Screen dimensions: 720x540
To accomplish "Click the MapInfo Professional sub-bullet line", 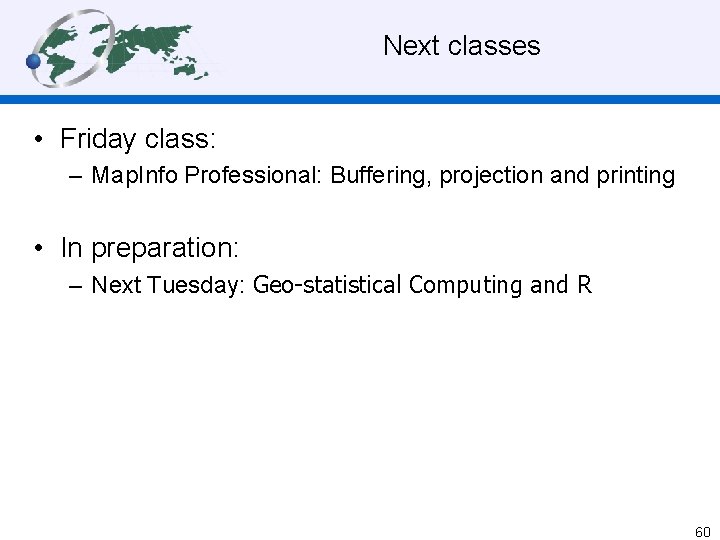I will coord(383,176).
